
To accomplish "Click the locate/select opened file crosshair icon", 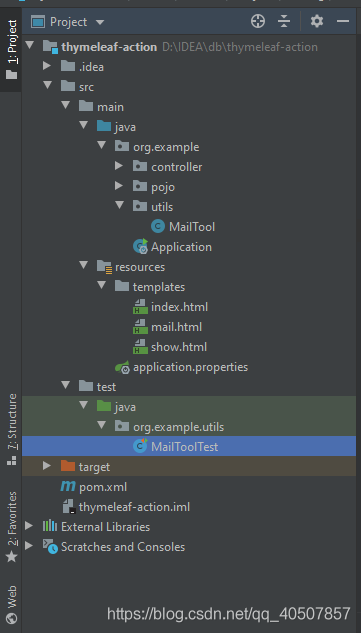I will (x=258, y=21).
